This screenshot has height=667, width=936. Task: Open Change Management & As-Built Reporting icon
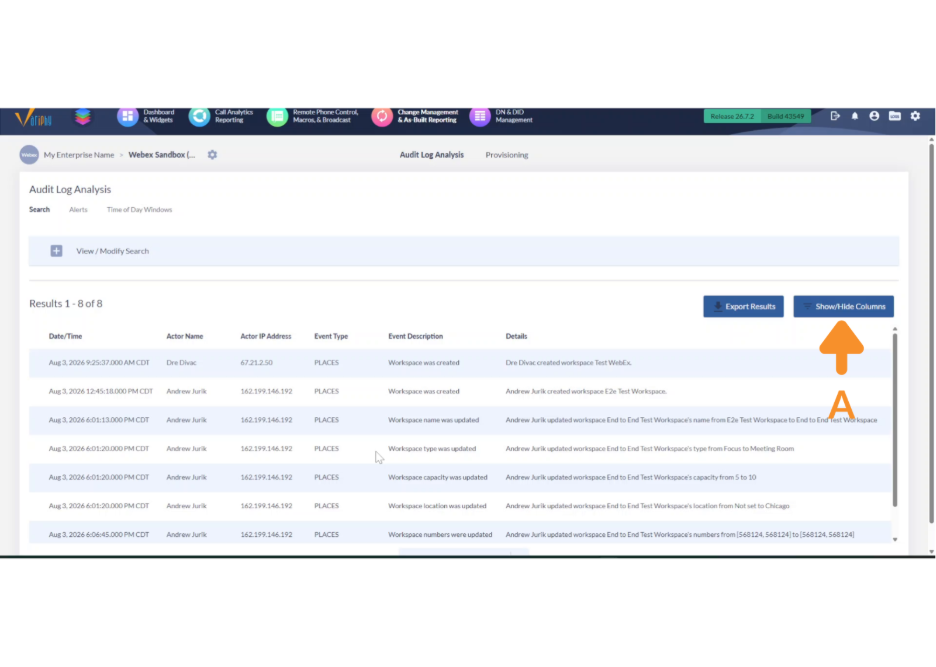coord(382,116)
